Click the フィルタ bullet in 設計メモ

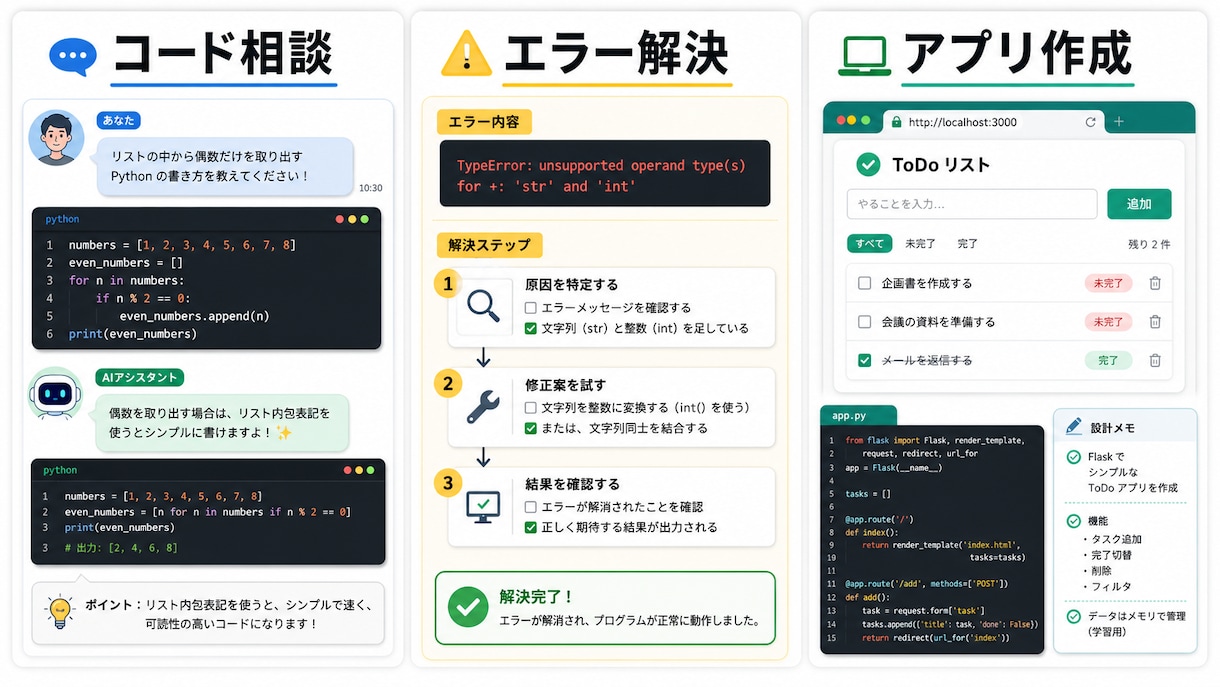[1107, 587]
